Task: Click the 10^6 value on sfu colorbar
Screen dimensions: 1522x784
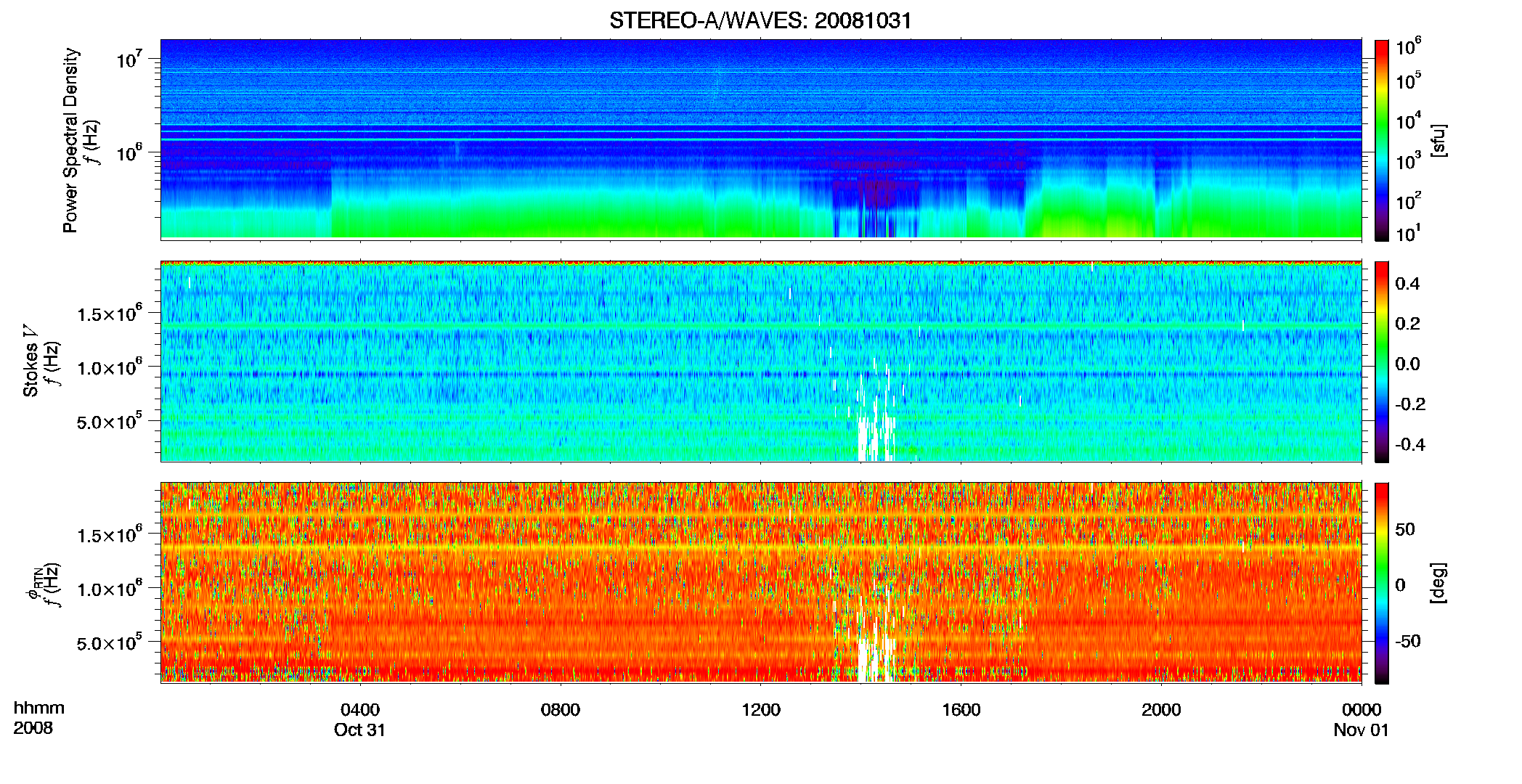Action: pos(1409,47)
